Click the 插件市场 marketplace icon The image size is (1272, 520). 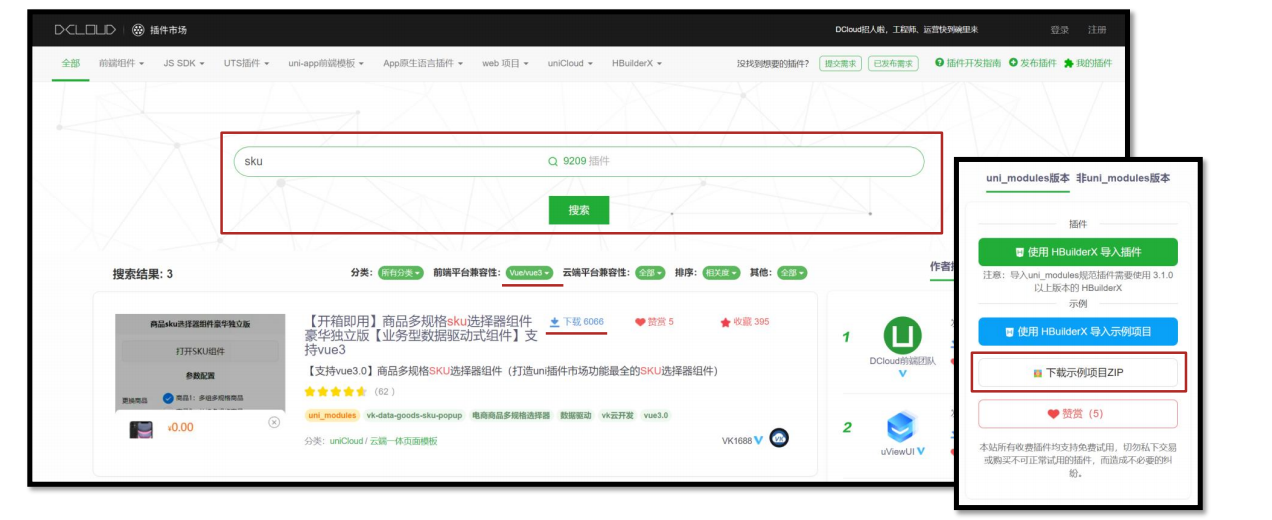tap(138, 30)
